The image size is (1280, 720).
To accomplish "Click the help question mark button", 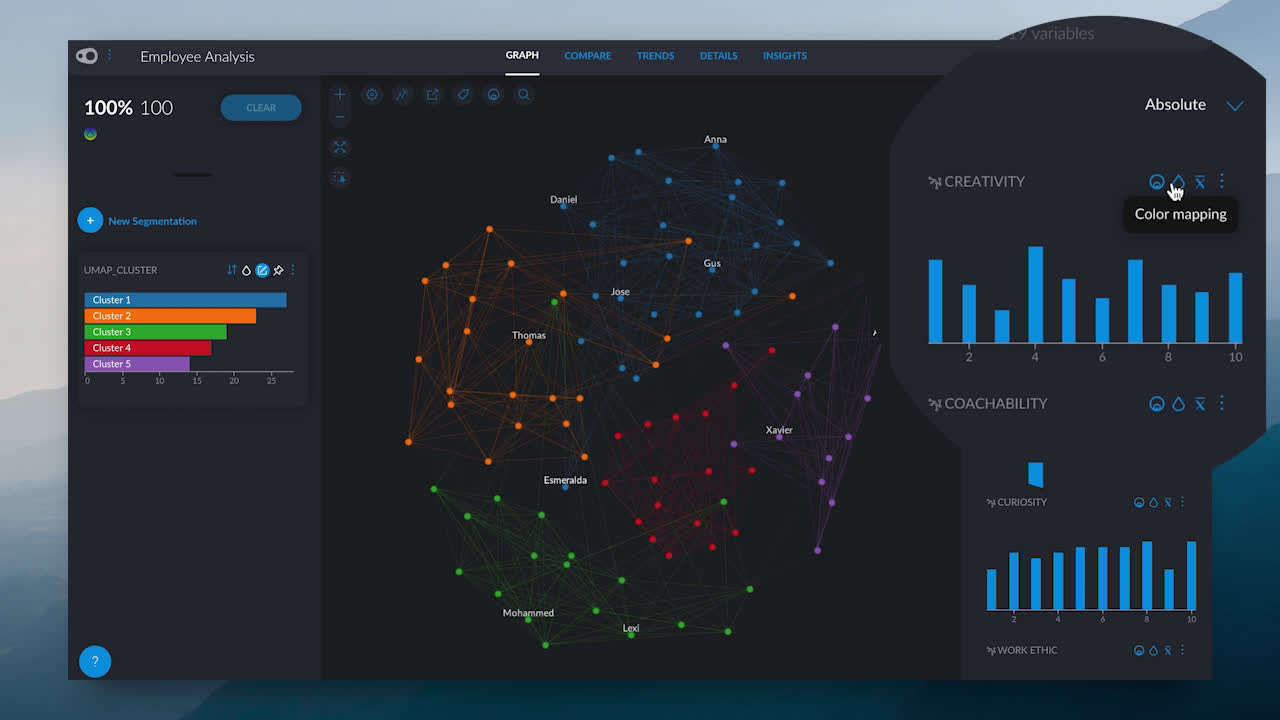I will tap(95, 661).
